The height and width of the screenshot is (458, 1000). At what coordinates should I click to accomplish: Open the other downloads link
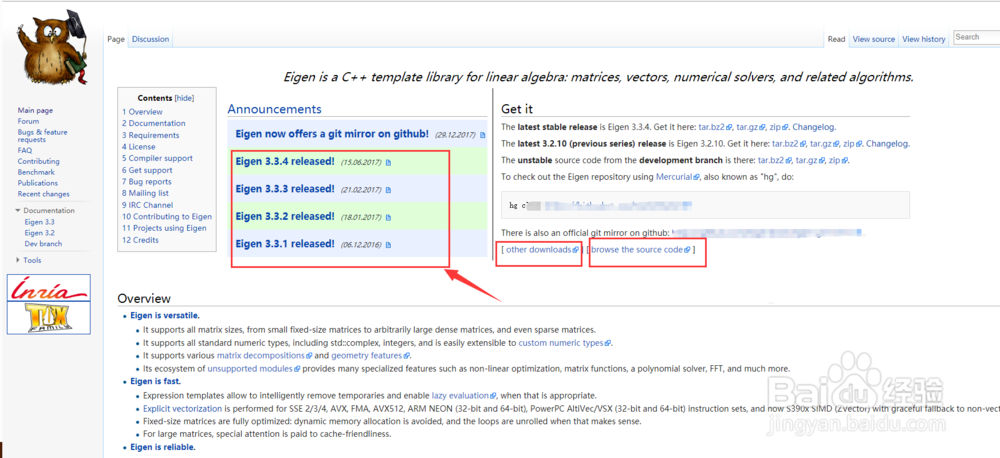(x=542, y=249)
